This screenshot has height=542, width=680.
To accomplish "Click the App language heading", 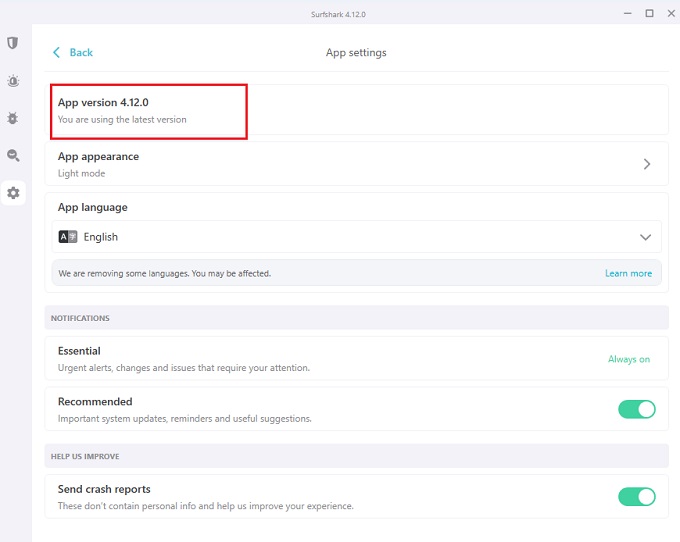I will click(x=93, y=207).
